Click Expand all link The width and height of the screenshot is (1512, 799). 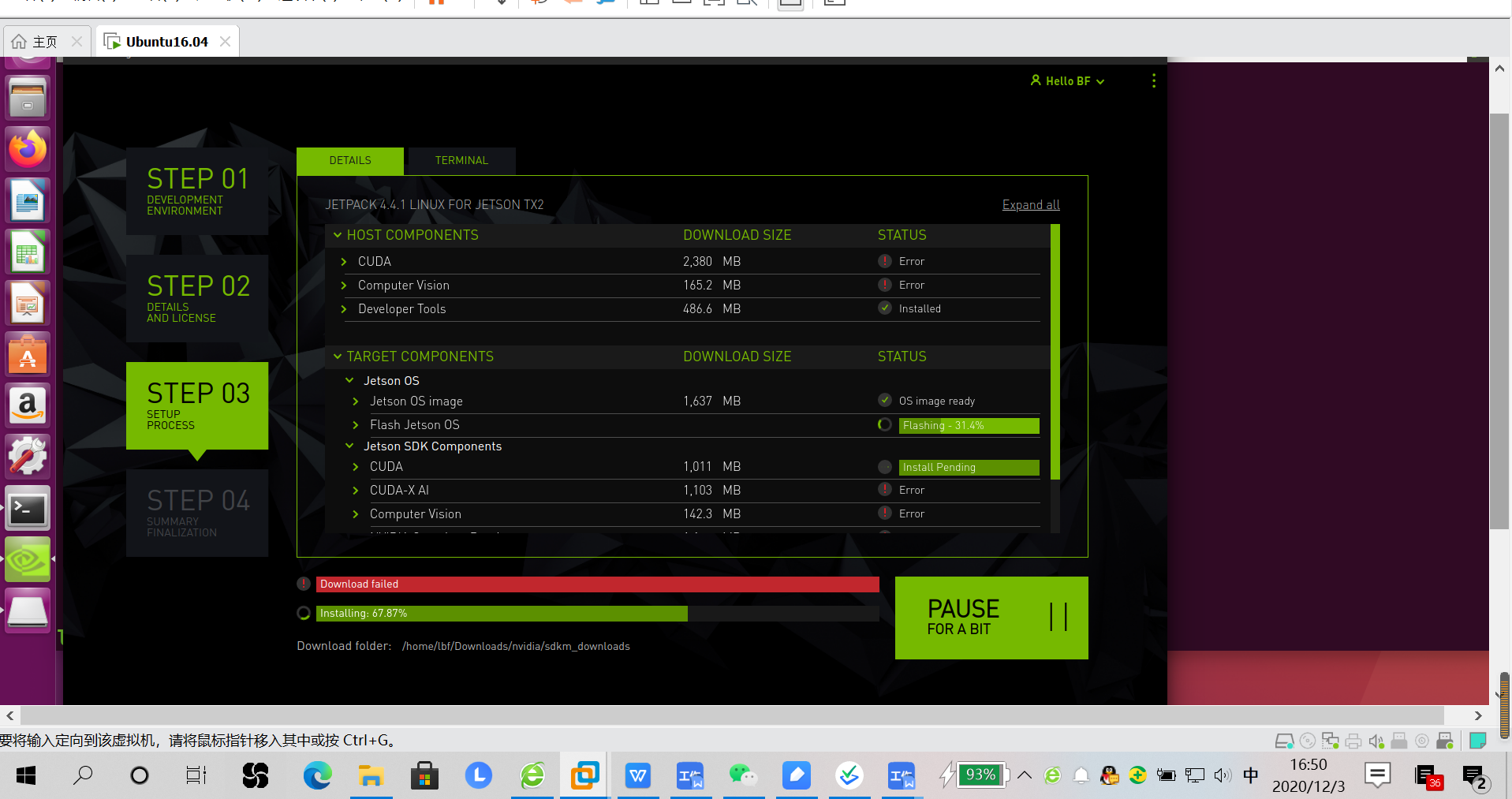pos(1031,204)
